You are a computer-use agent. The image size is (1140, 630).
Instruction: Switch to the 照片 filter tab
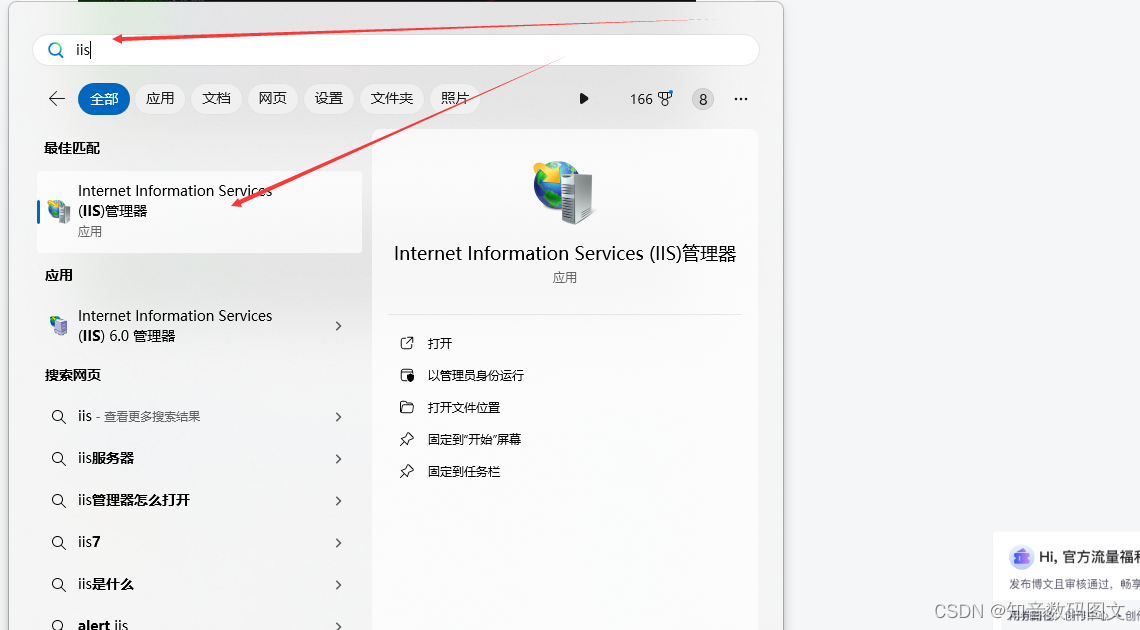454,99
